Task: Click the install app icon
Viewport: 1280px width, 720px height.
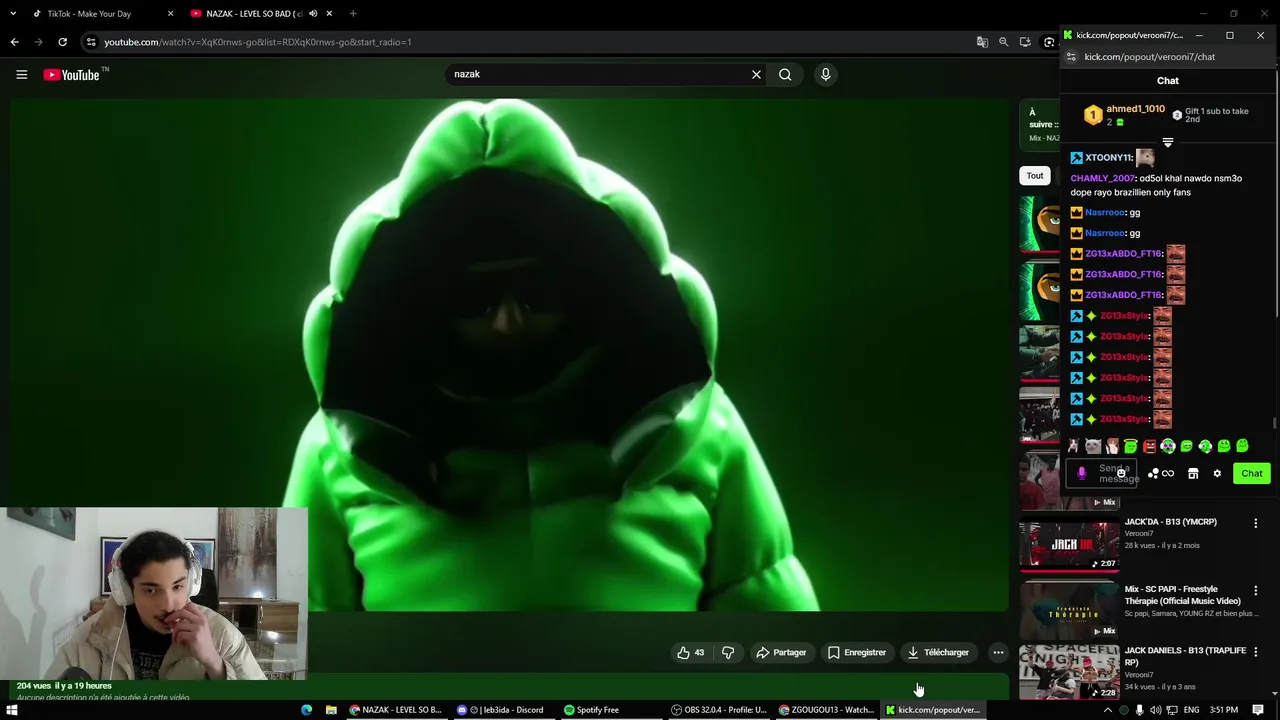Action: (x=1025, y=42)
